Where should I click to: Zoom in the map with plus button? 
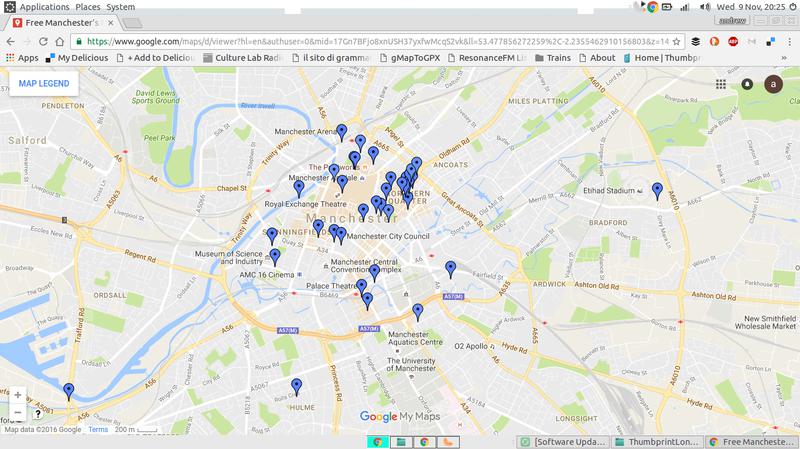(x=18, y=395)
